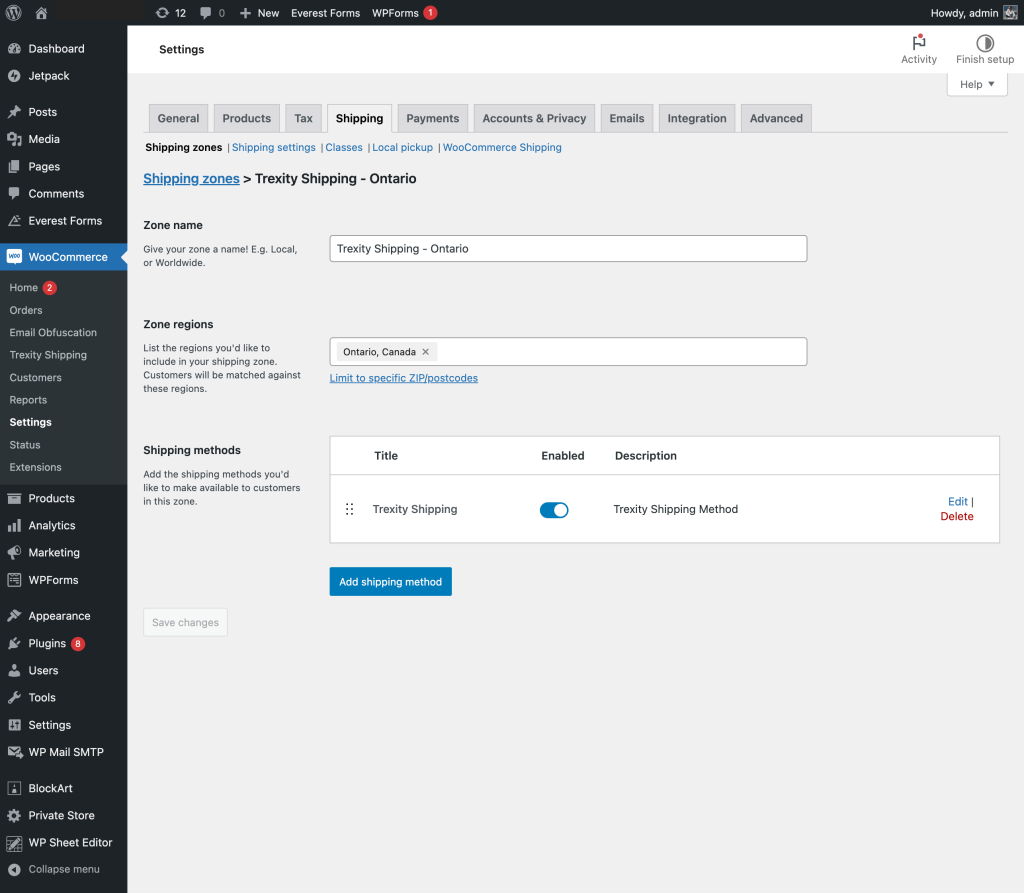Open the Payments tab
The height and width of the screenshot is (893, 1024).
[x=432, y=118]
